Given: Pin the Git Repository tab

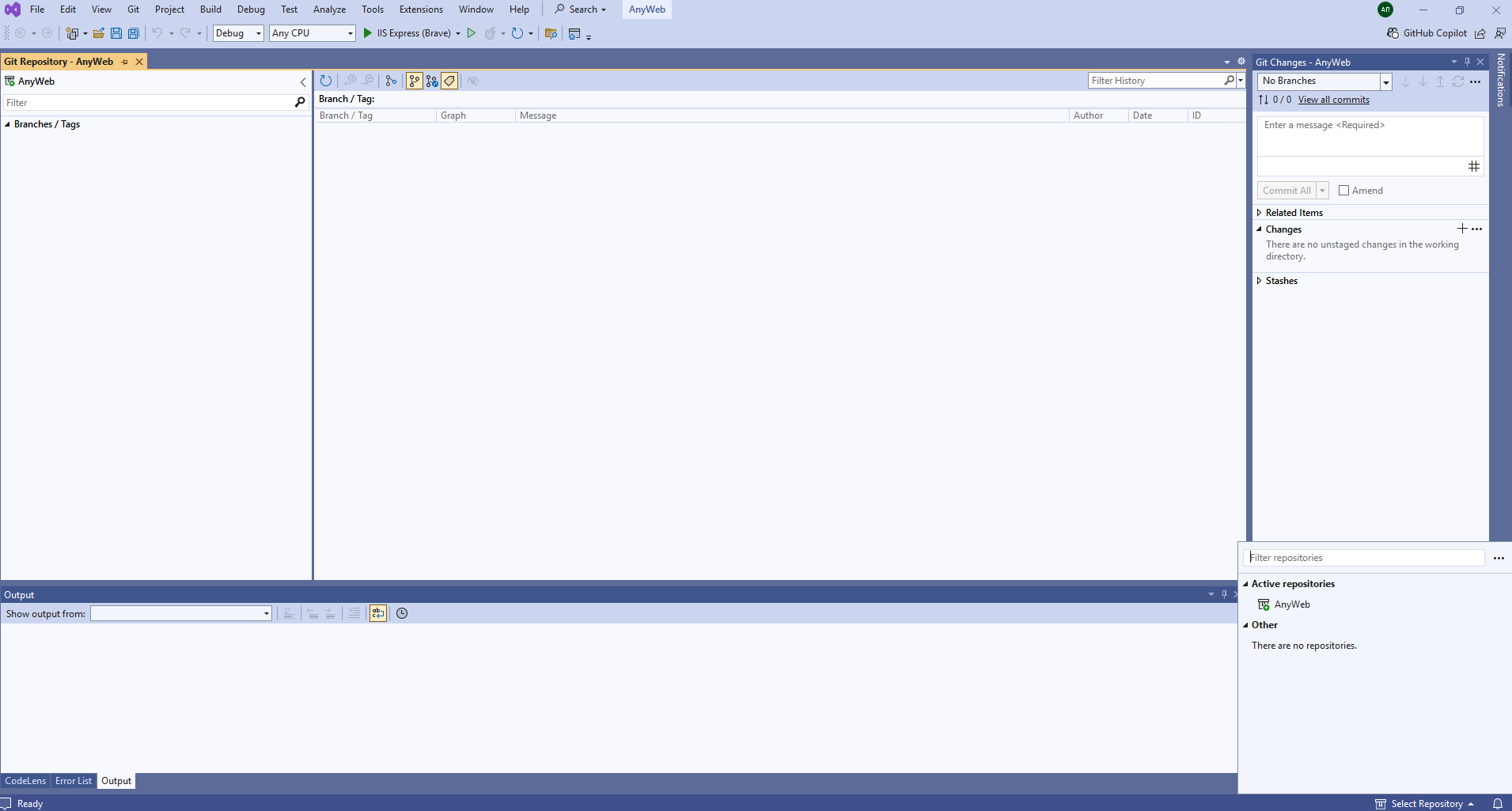Looking at the screenshot, I should 124,62.
